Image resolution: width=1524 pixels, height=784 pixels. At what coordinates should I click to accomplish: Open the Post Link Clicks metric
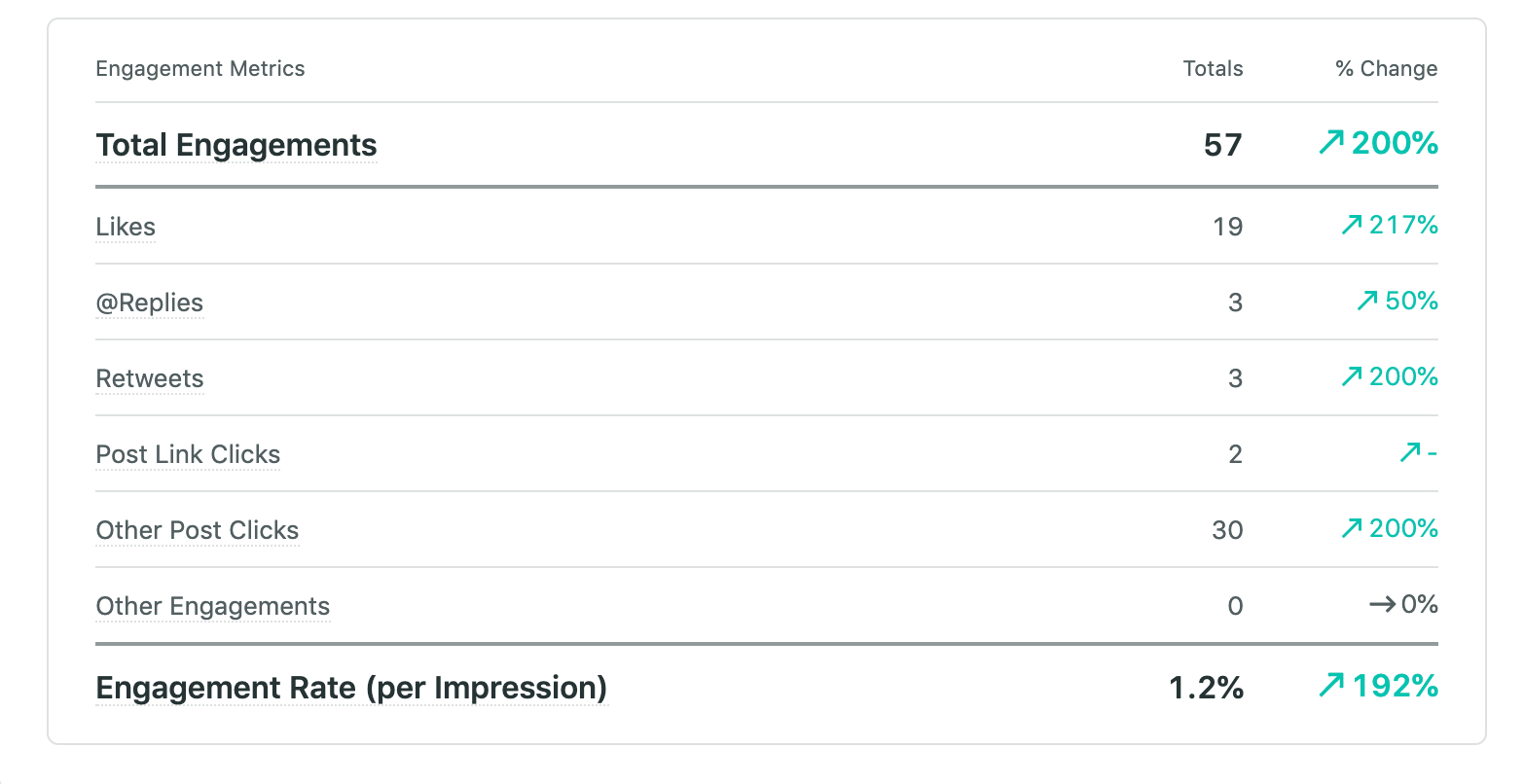[x=188, y=454]
